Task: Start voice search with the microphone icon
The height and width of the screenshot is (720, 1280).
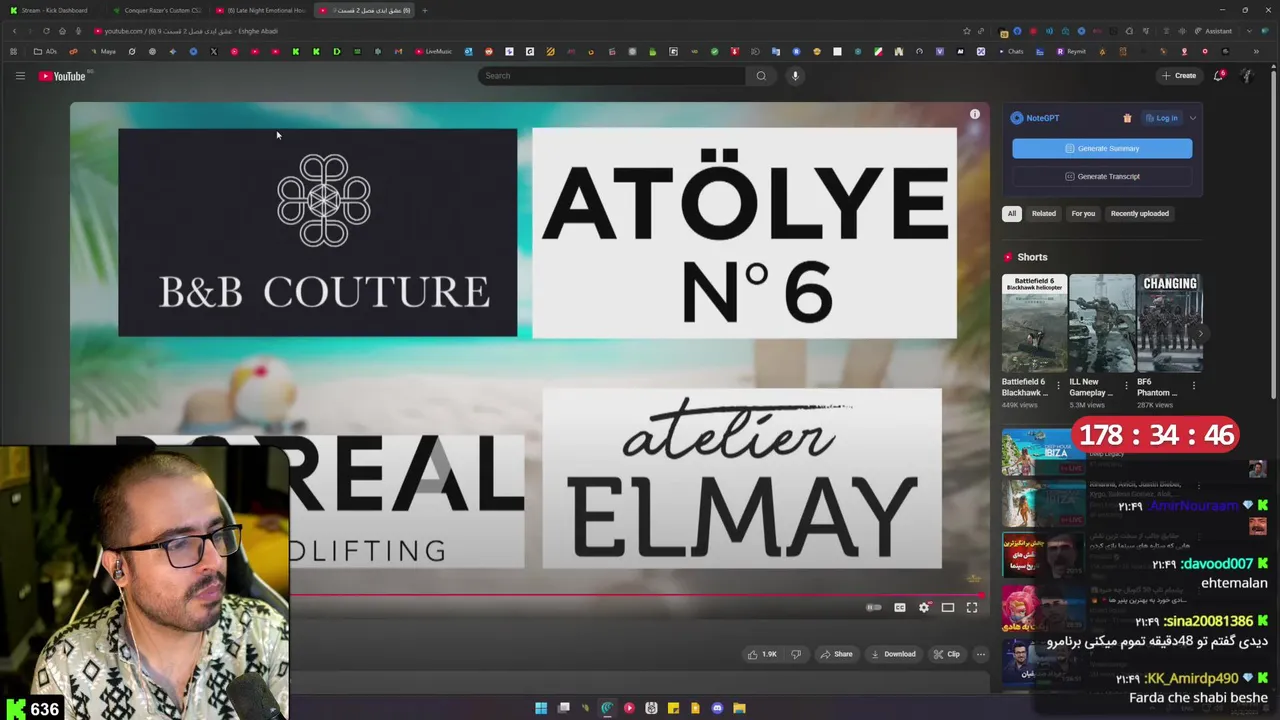Action: point(795,76)
